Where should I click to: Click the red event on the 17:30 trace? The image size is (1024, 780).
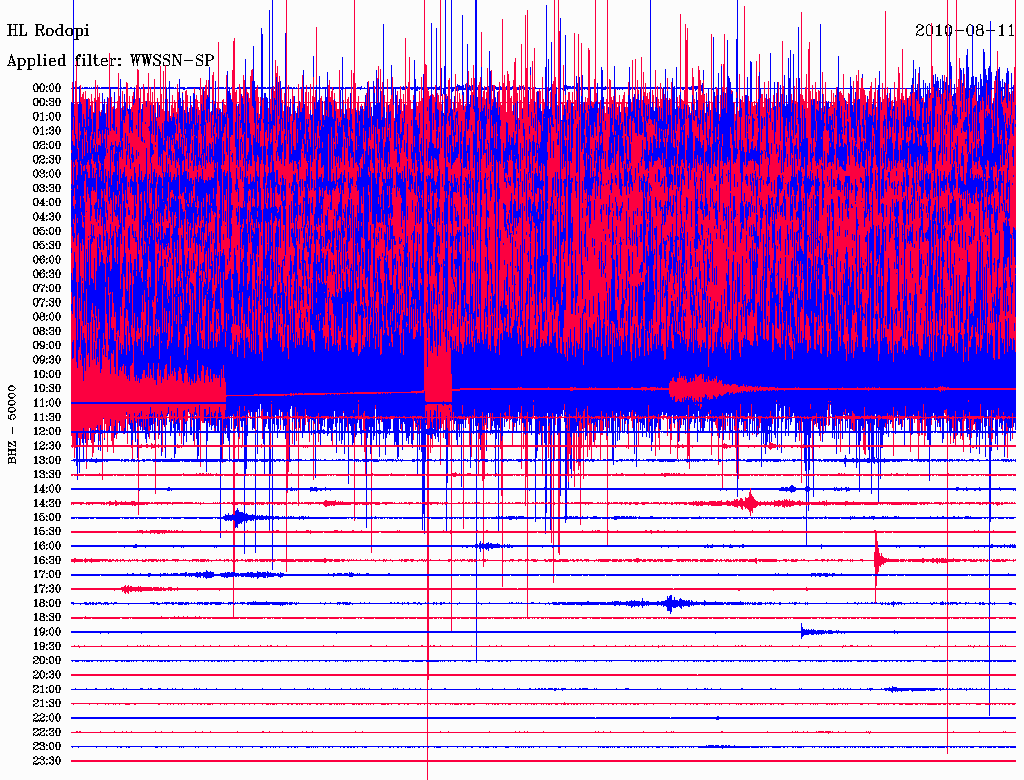[132, 589]
